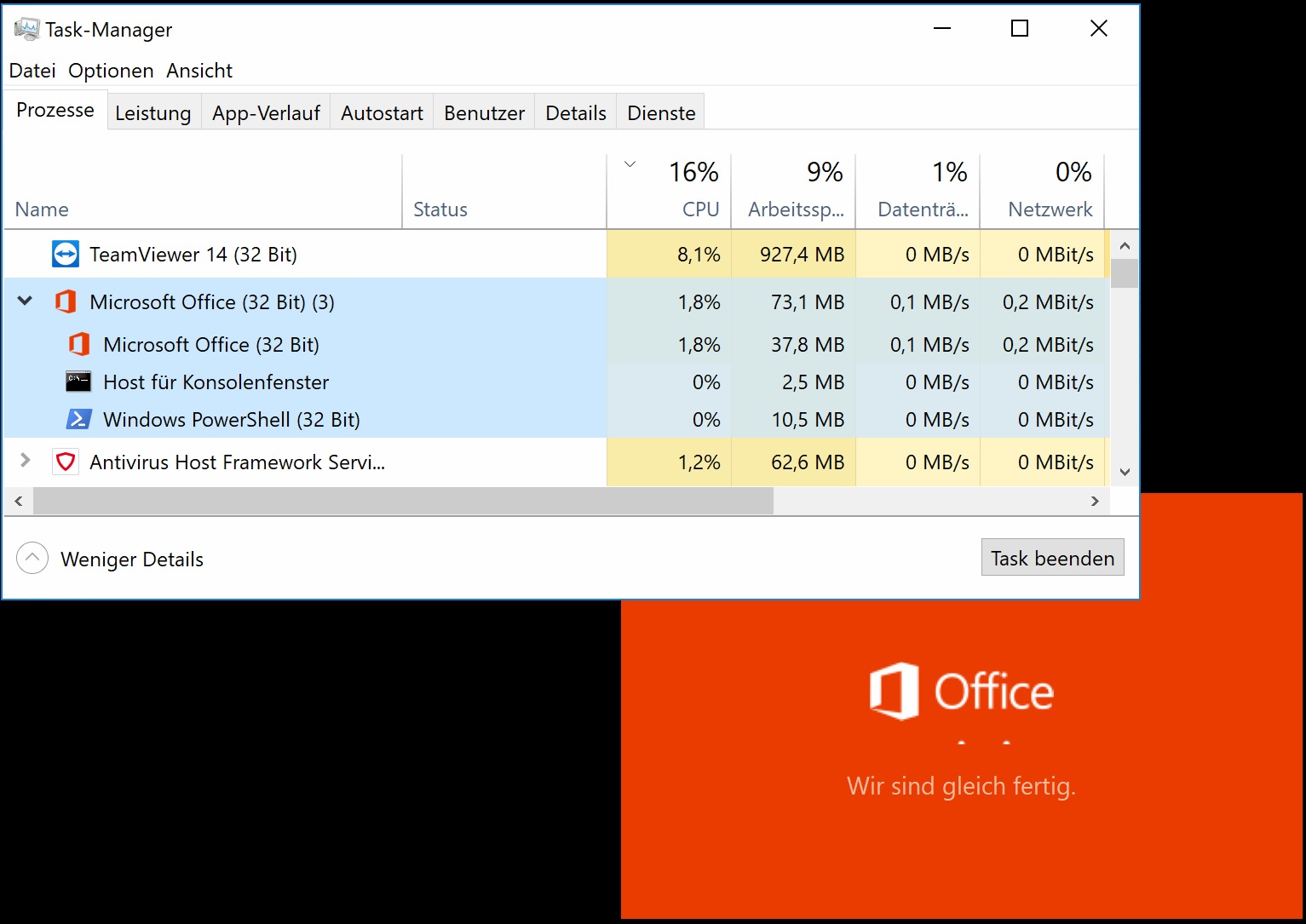This screenshot has height=924, width=1306.
Task: Click the Antivirus Host Framework shield icon
Action: 66,462
